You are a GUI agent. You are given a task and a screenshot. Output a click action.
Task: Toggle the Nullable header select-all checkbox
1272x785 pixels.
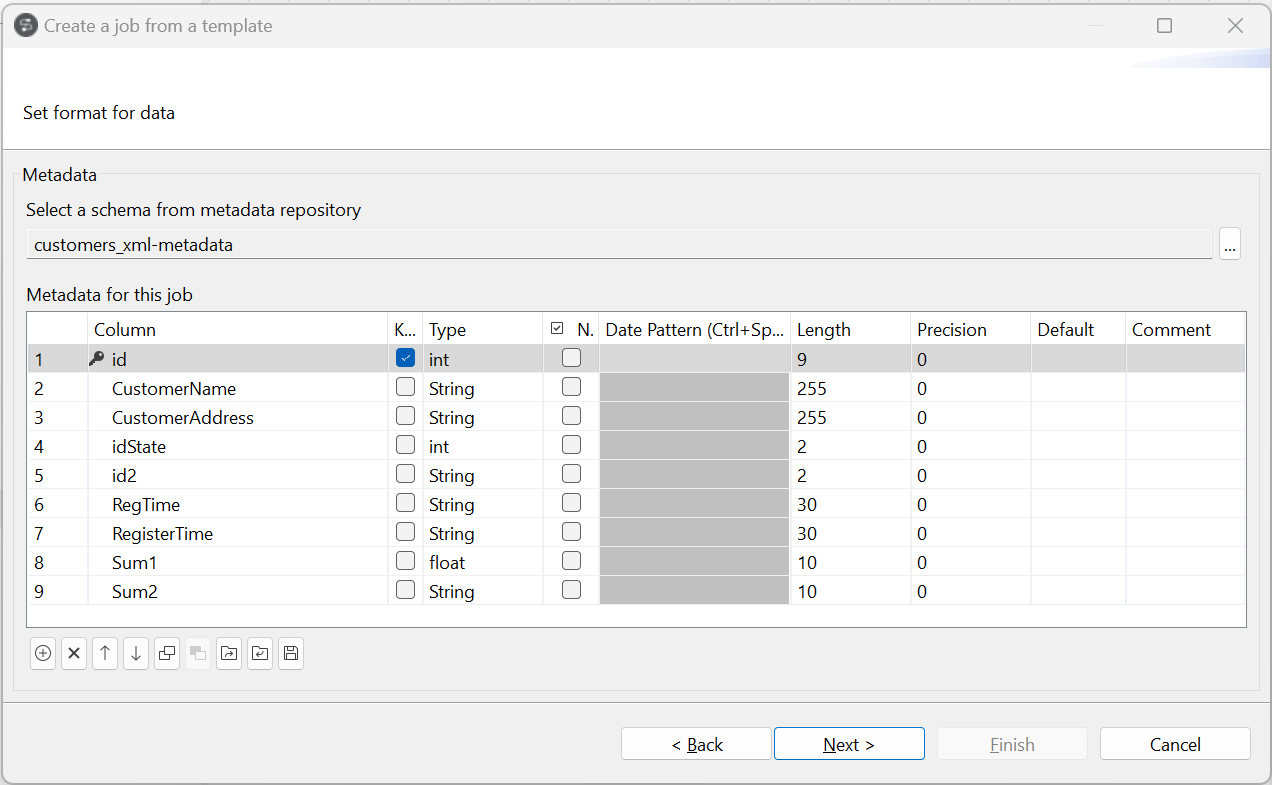[x=558, y=329]
